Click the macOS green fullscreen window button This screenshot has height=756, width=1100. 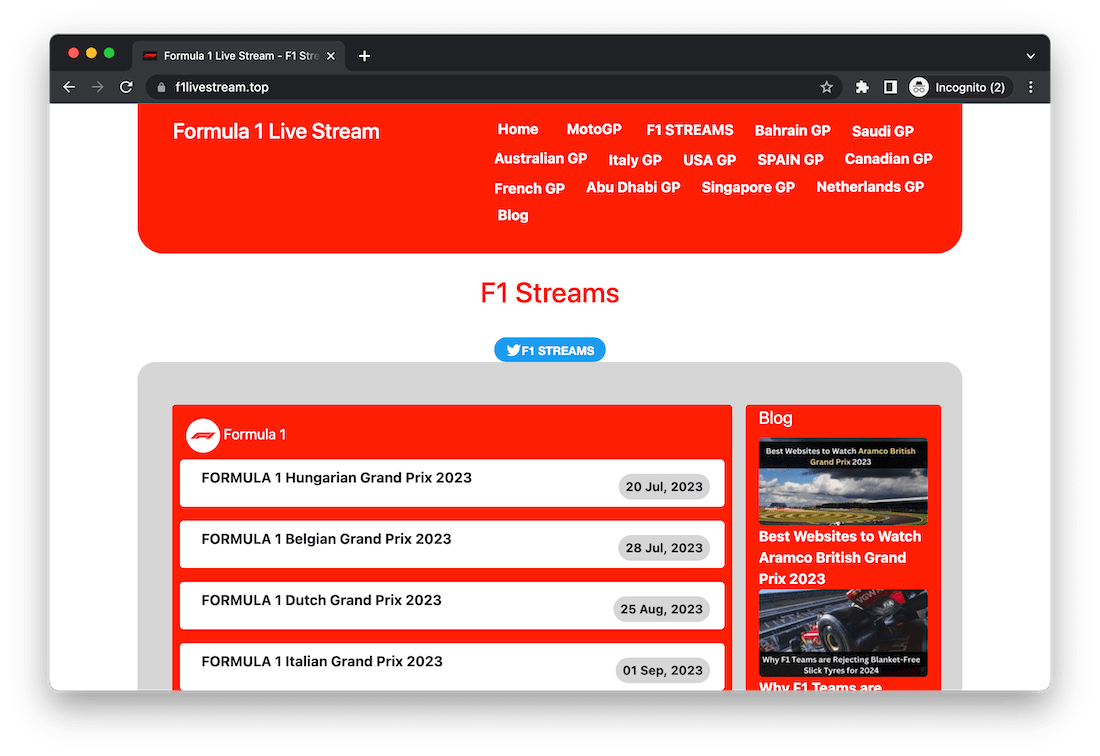point(109,53)
